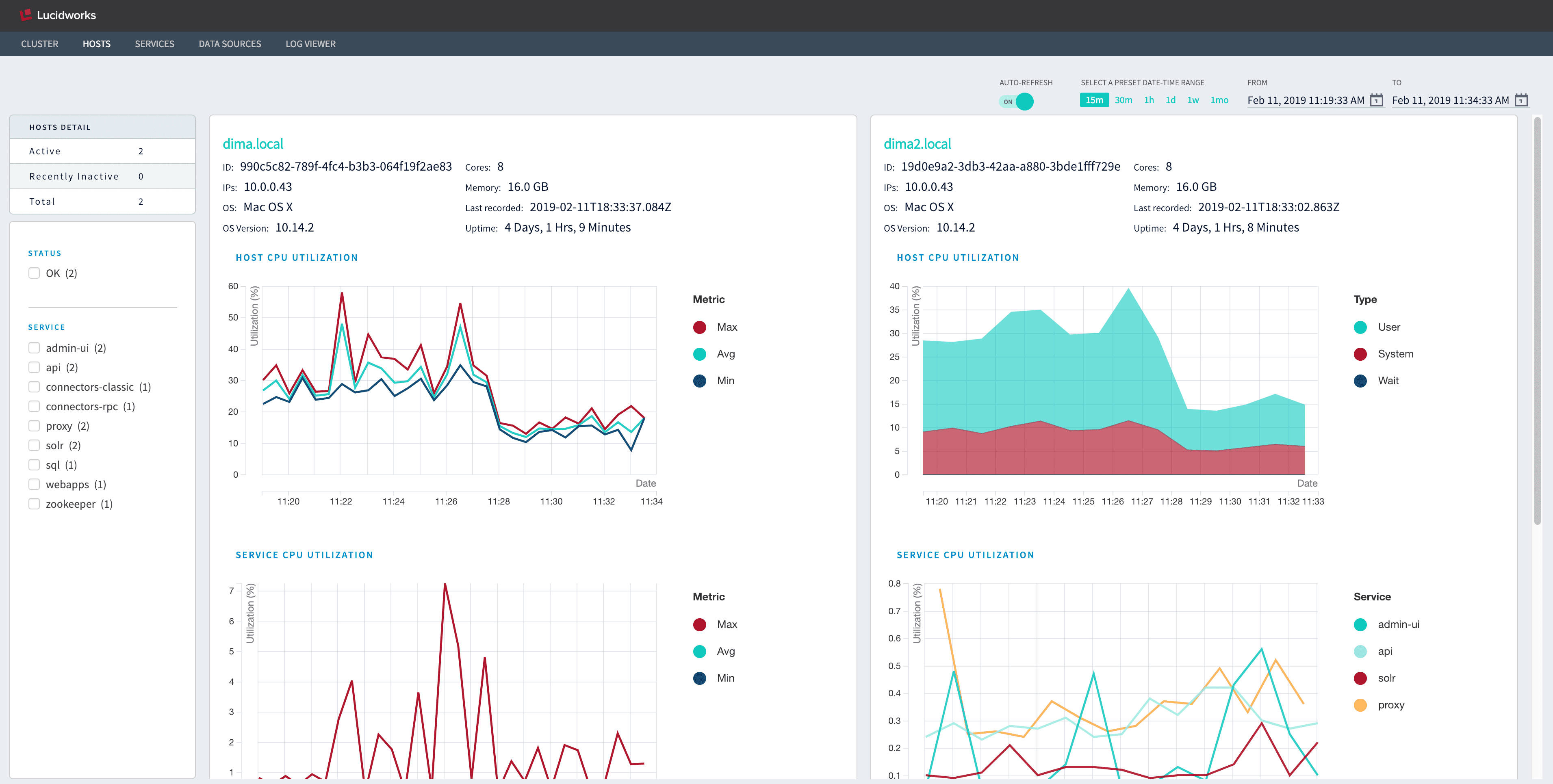Tick the zookeeper service checkbox
This screenshot has height=784, width=1553.
35,504
